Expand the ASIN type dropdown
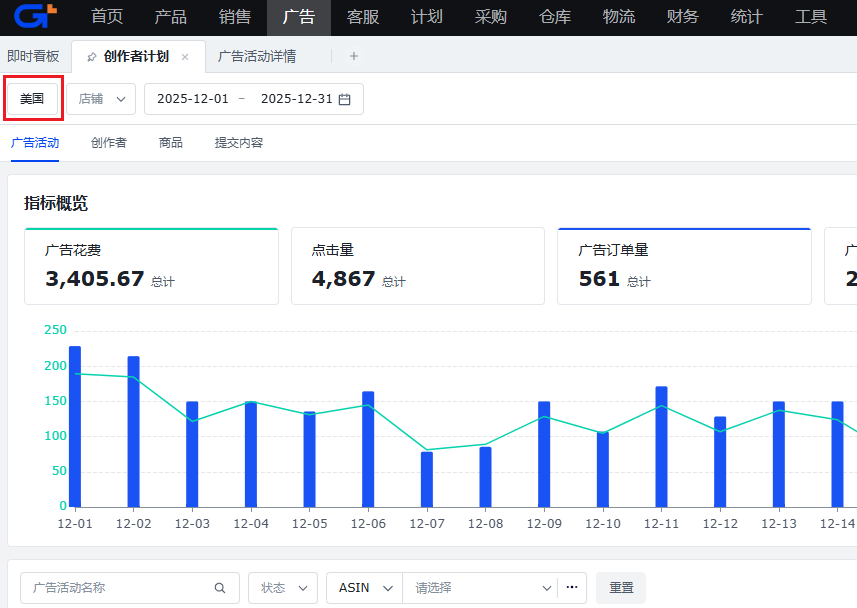 pos(365,588)
